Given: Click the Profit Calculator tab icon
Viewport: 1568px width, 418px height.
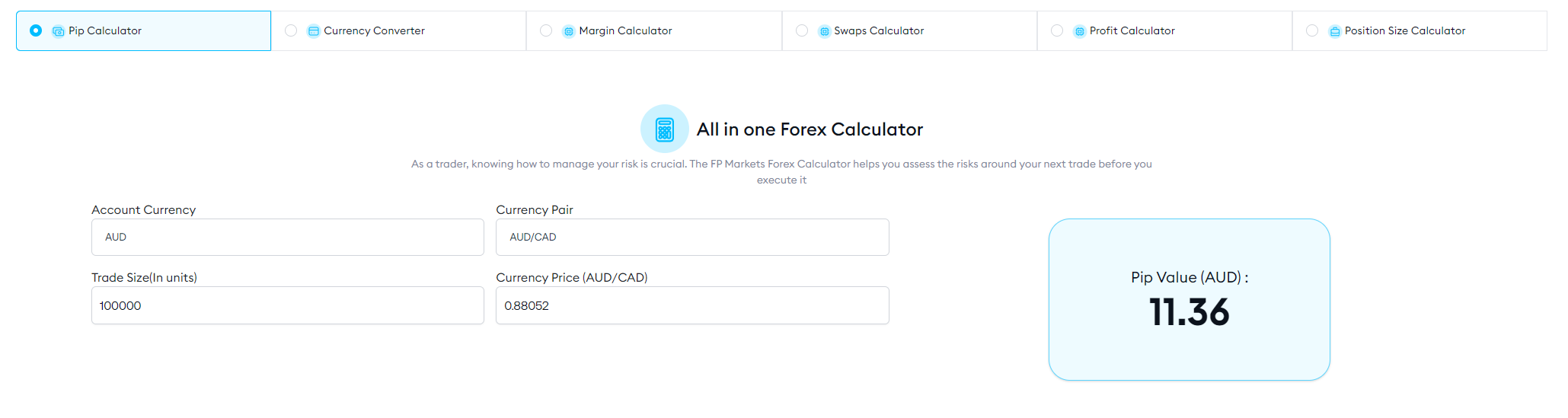Looking at the screenshot, I should (1079, 31).
